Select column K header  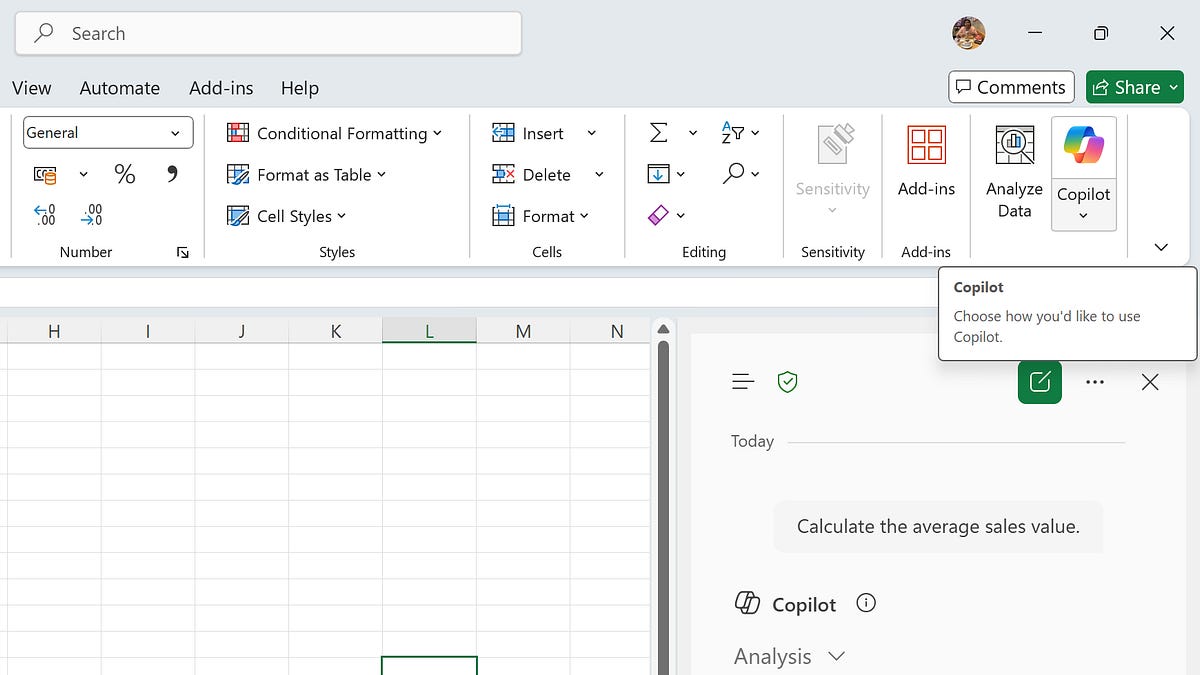click(x=335, y=331)
